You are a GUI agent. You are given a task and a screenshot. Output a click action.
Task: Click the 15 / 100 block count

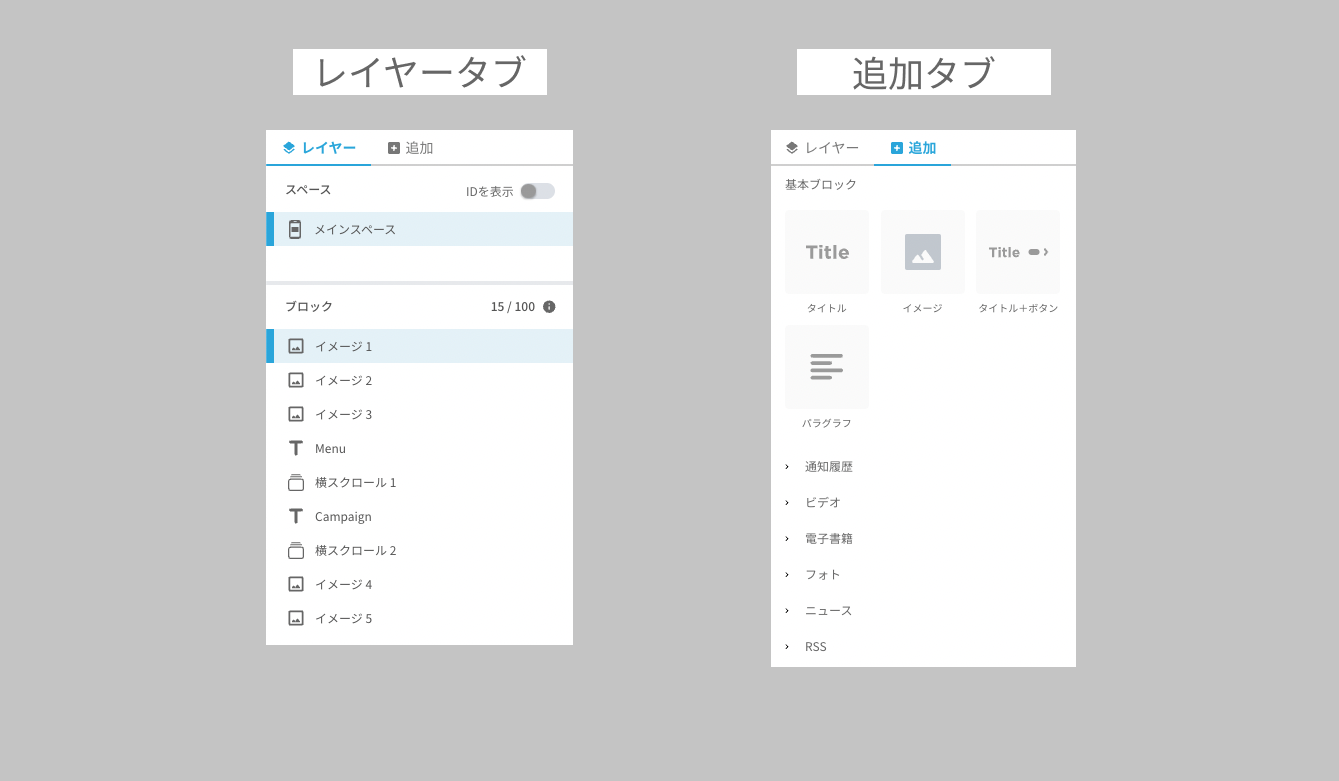point(513,307)
